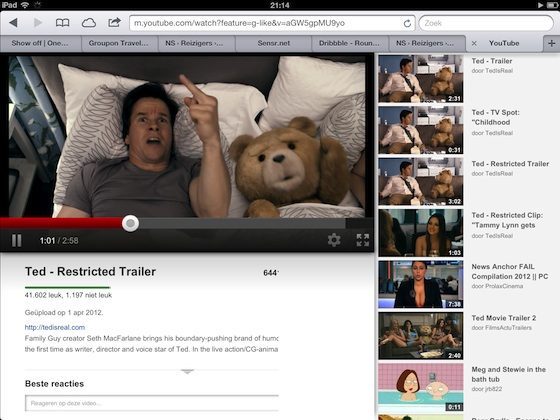560x420 pixels.
Task: Switch to the Sensr.net tab
Action: (x=274, y=43)
